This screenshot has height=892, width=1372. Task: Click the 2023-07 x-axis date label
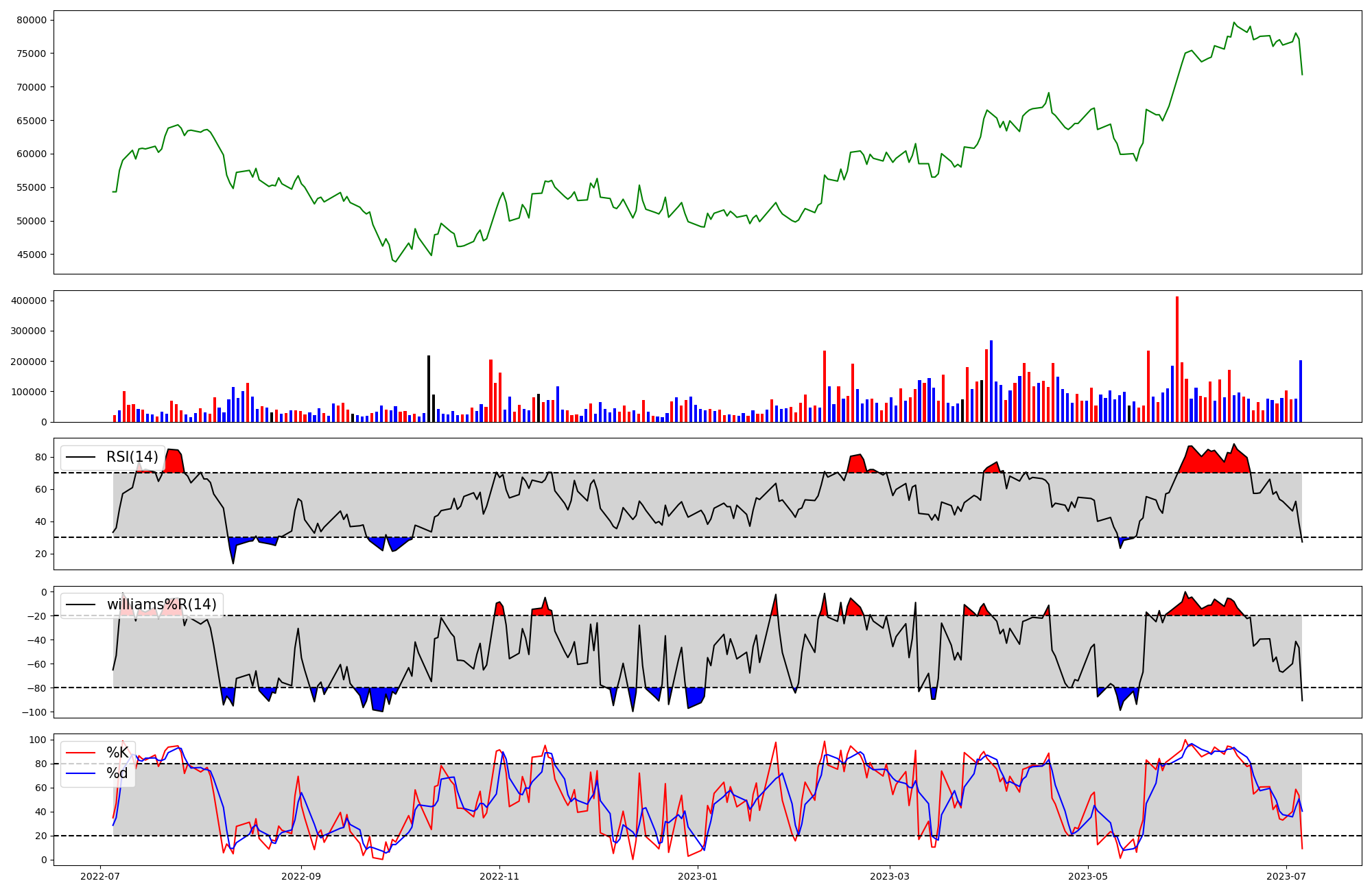[1286, 876]
